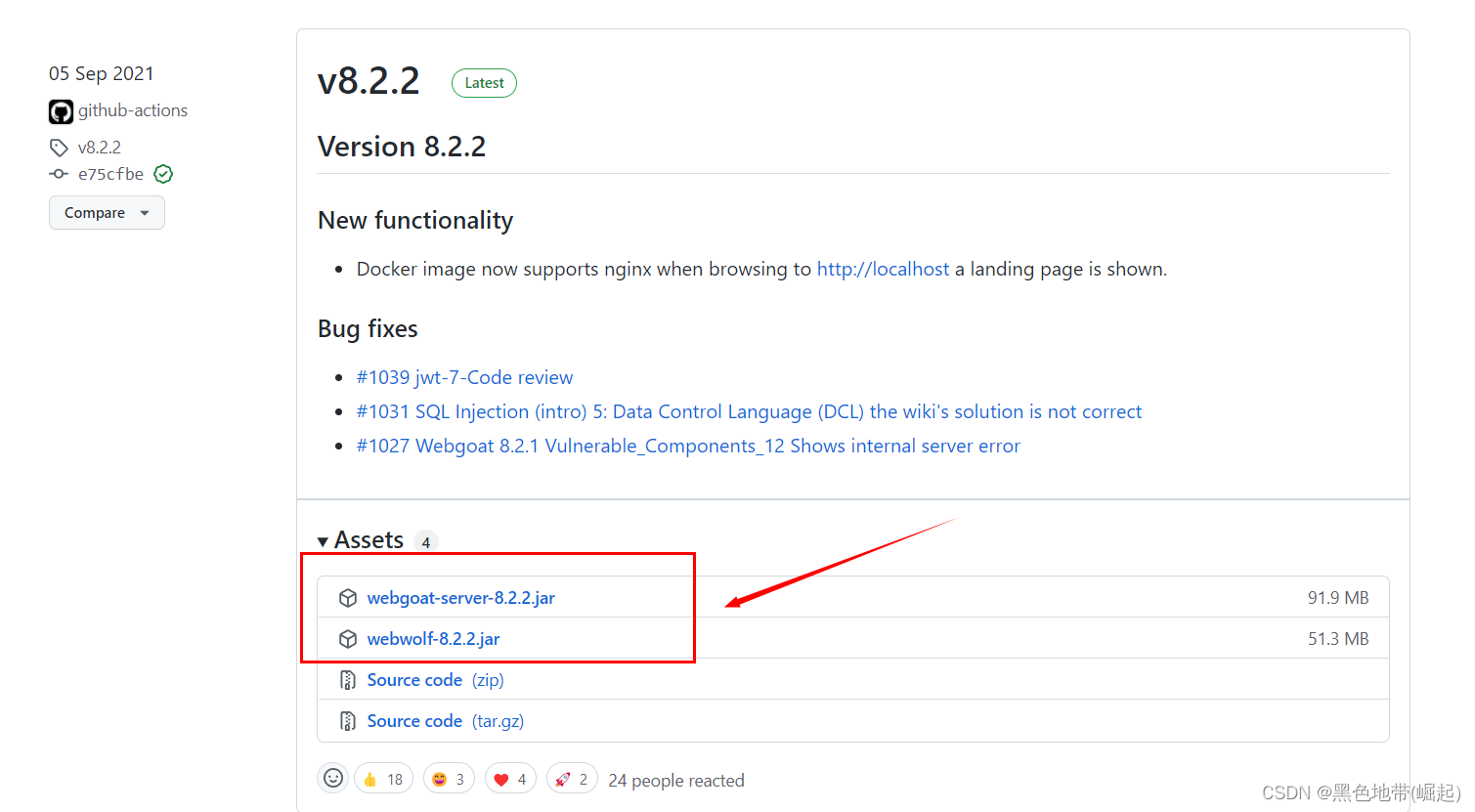Image resolution: width=1475 pixels, height=812 pixels.
Task: Click the github-actions avatar icon
Action: 61,111
